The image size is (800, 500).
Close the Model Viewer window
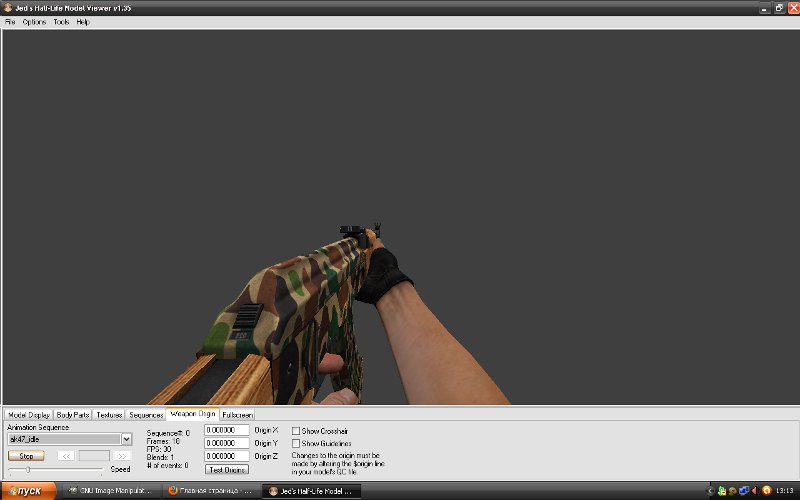click(x=793, y=8)
